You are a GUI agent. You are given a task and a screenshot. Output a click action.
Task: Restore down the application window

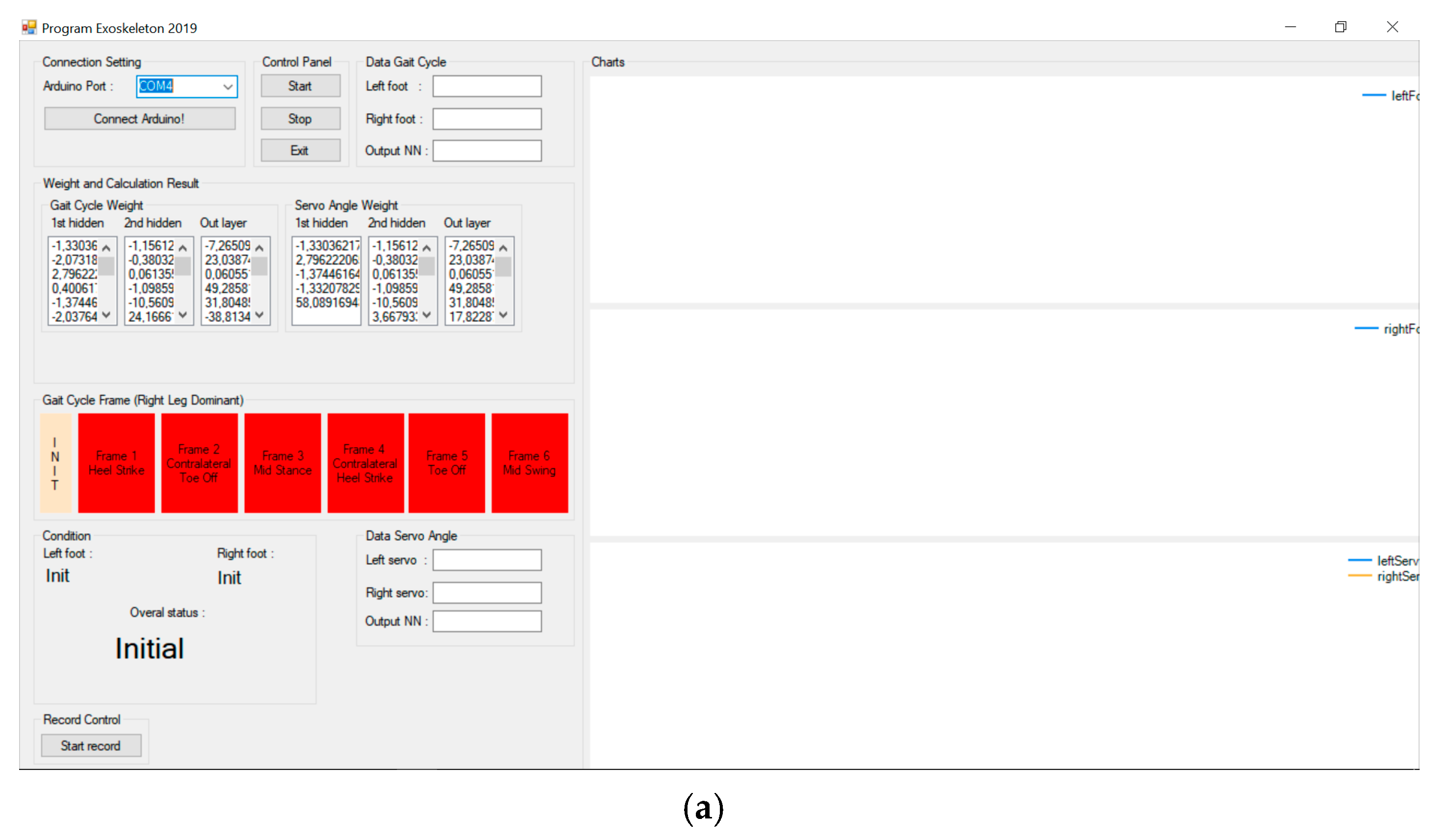(x=1341, y=27)
